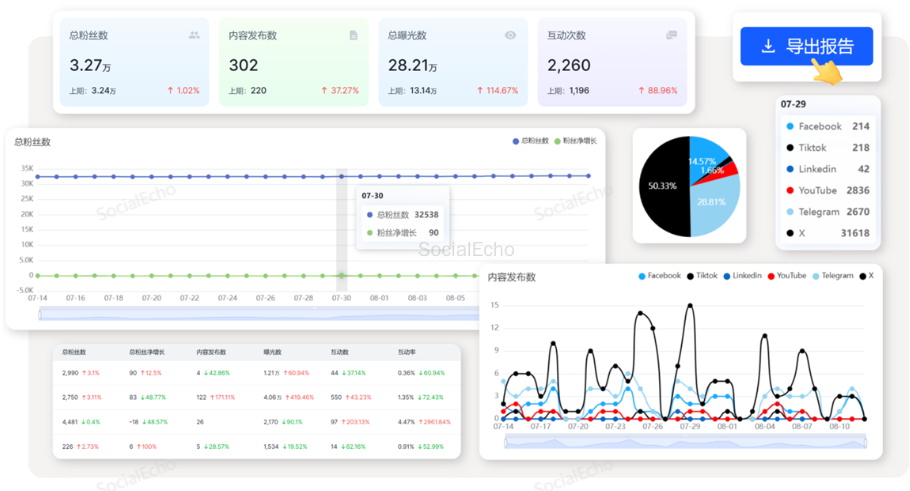This screenshot has height=491, width=910.
Task: Click right handle of 内容发布数 chart zoom slider
Action: point(866,443)
